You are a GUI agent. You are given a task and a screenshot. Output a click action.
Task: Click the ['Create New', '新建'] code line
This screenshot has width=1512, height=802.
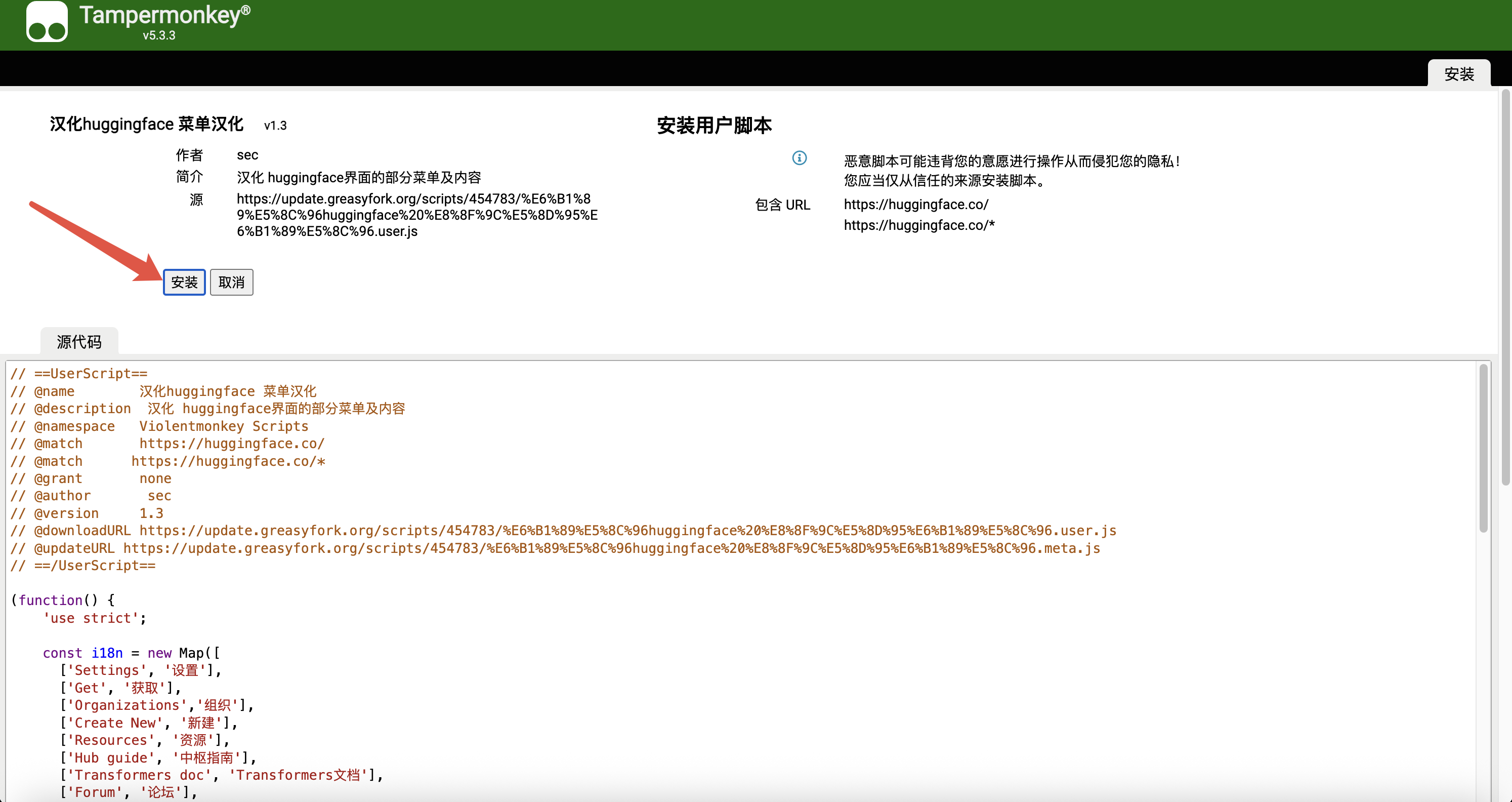coord(149,723)
